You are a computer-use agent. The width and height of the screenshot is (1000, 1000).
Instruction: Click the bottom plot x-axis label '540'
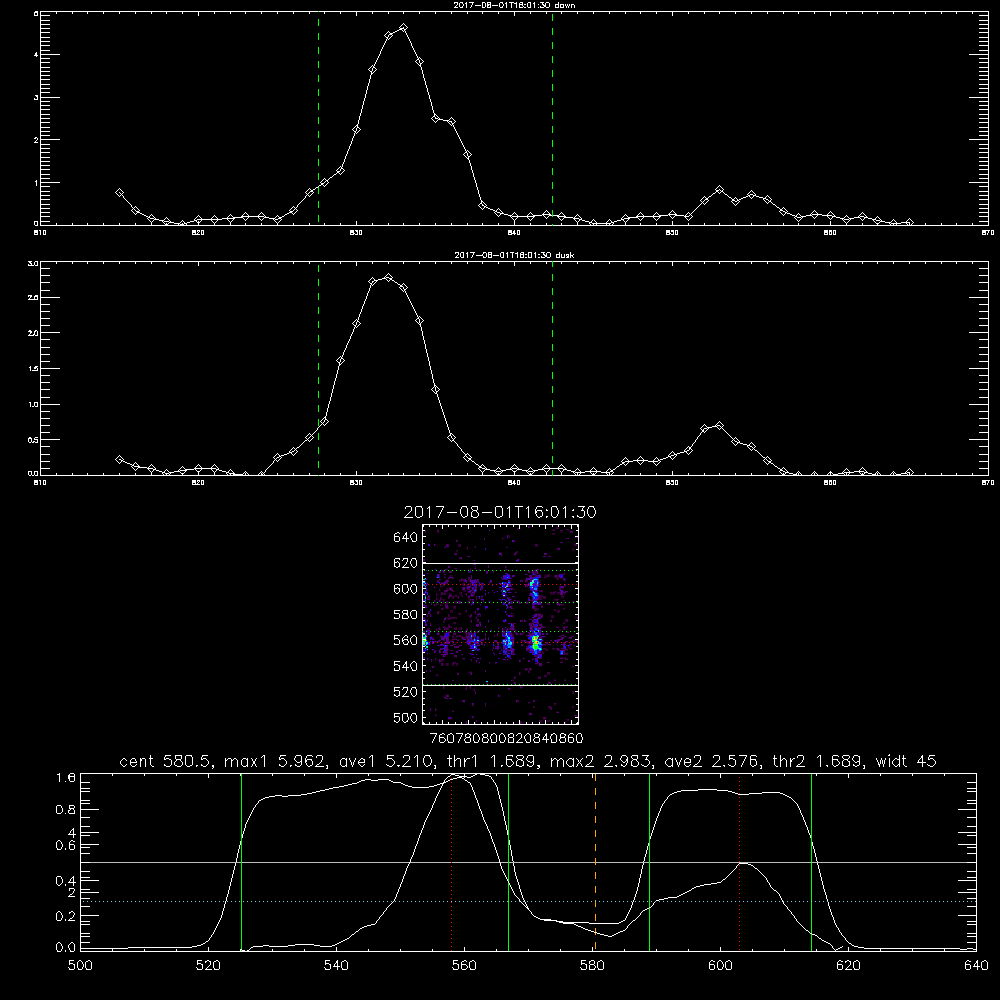336,965
